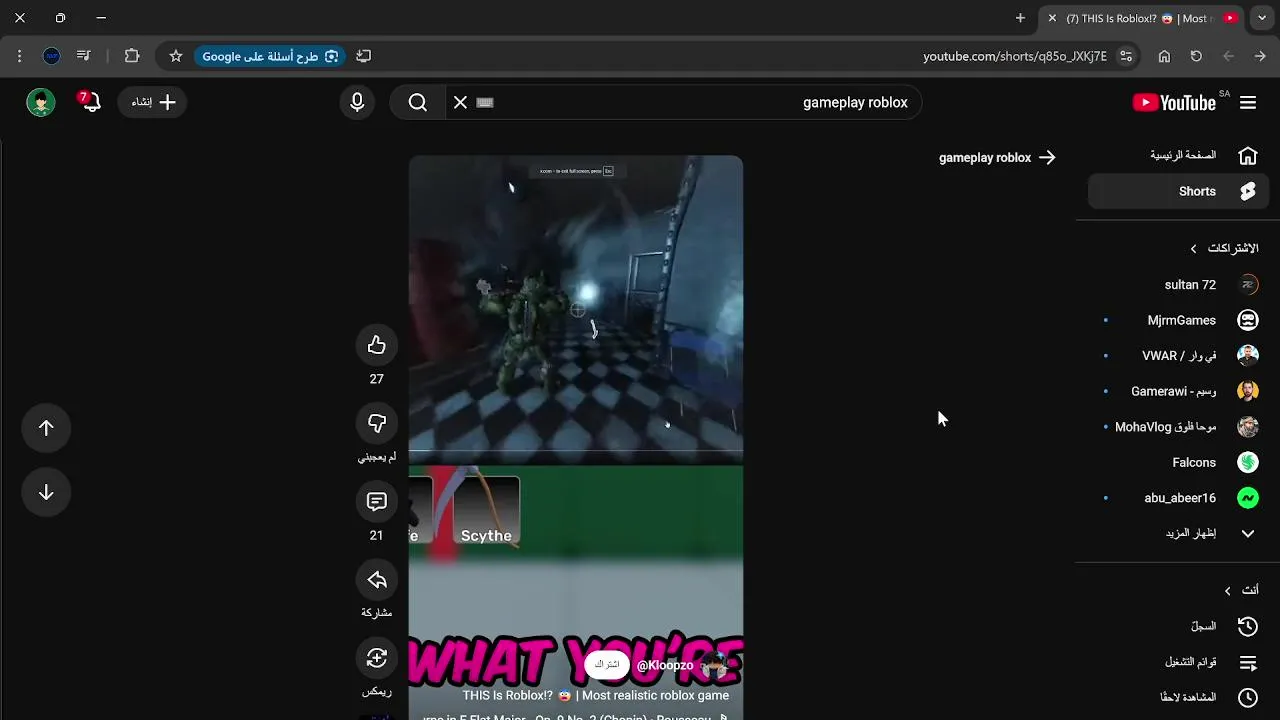Open site information icon in address bar
This screenshot has height=720, width=1280.
pyautogui.click(x=1126, y=56)
